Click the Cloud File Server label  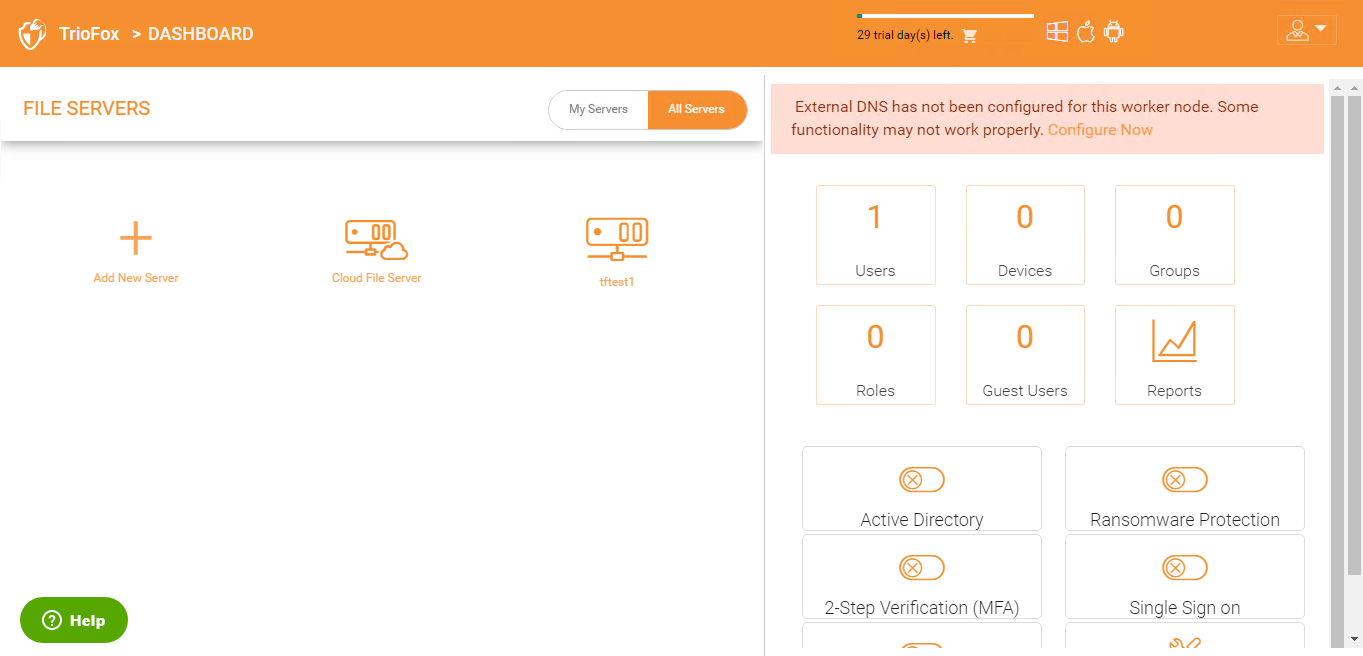coord(377,278)
